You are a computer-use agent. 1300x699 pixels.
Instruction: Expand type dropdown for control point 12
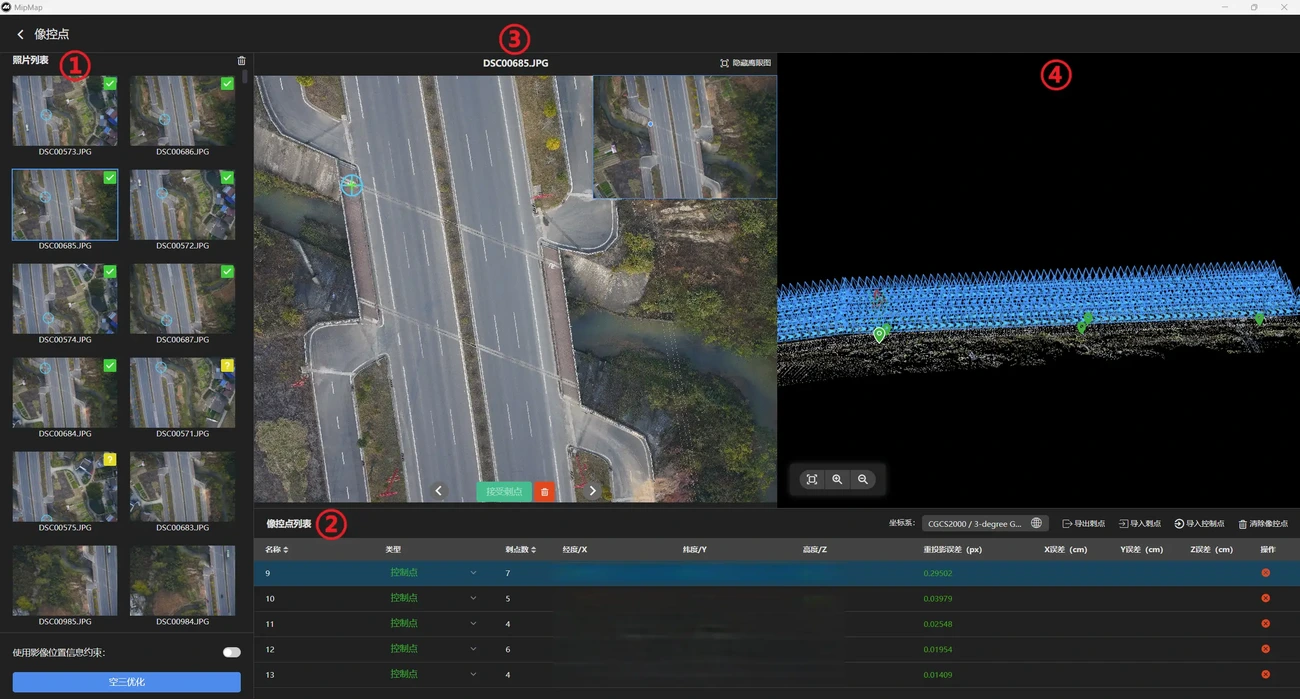pos(473,649)
